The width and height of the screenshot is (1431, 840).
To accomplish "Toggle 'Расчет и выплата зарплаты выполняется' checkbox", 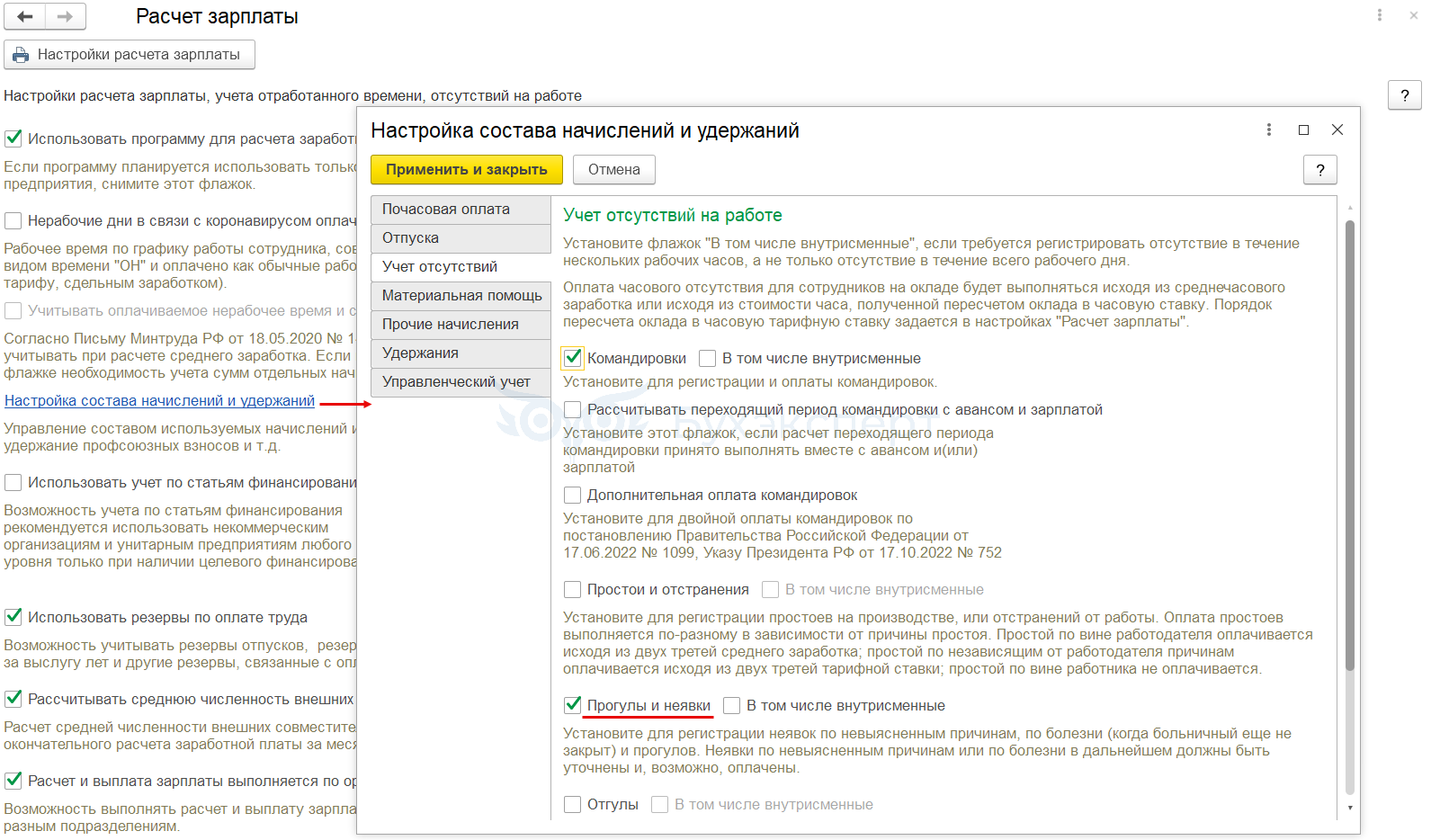I will click(x=13, y=781).
